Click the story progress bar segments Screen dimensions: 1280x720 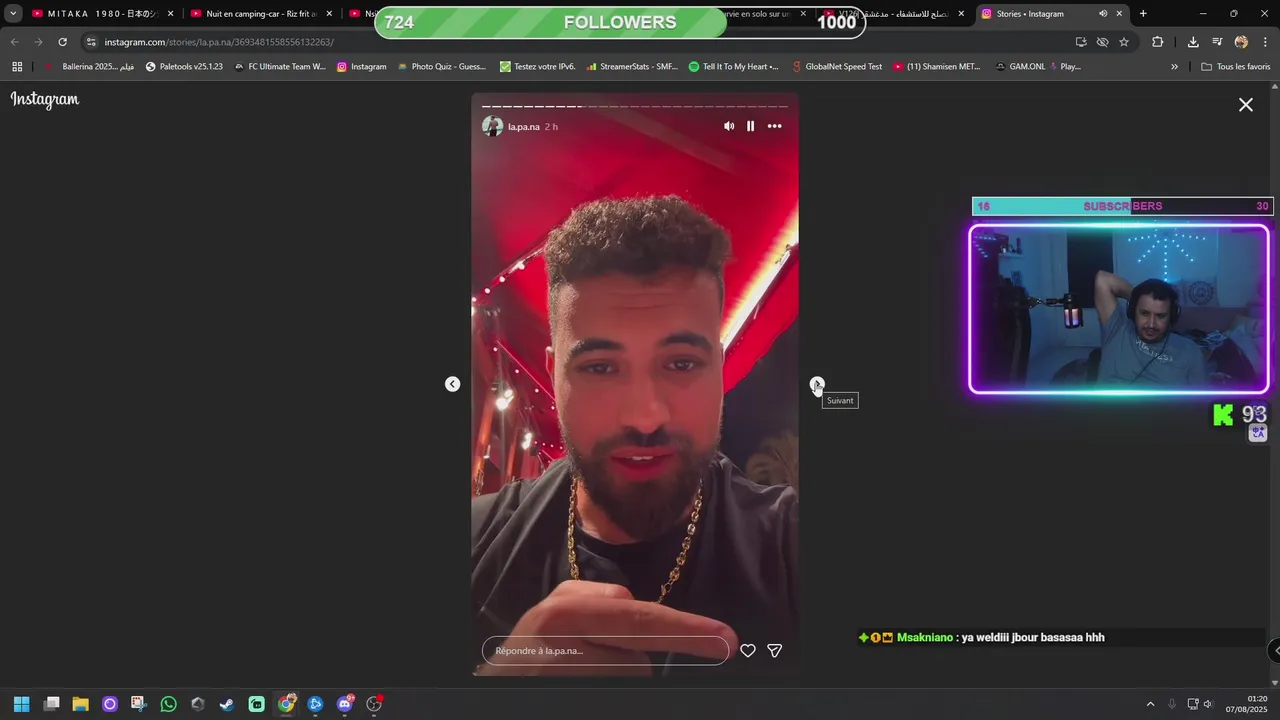point(635,106)
